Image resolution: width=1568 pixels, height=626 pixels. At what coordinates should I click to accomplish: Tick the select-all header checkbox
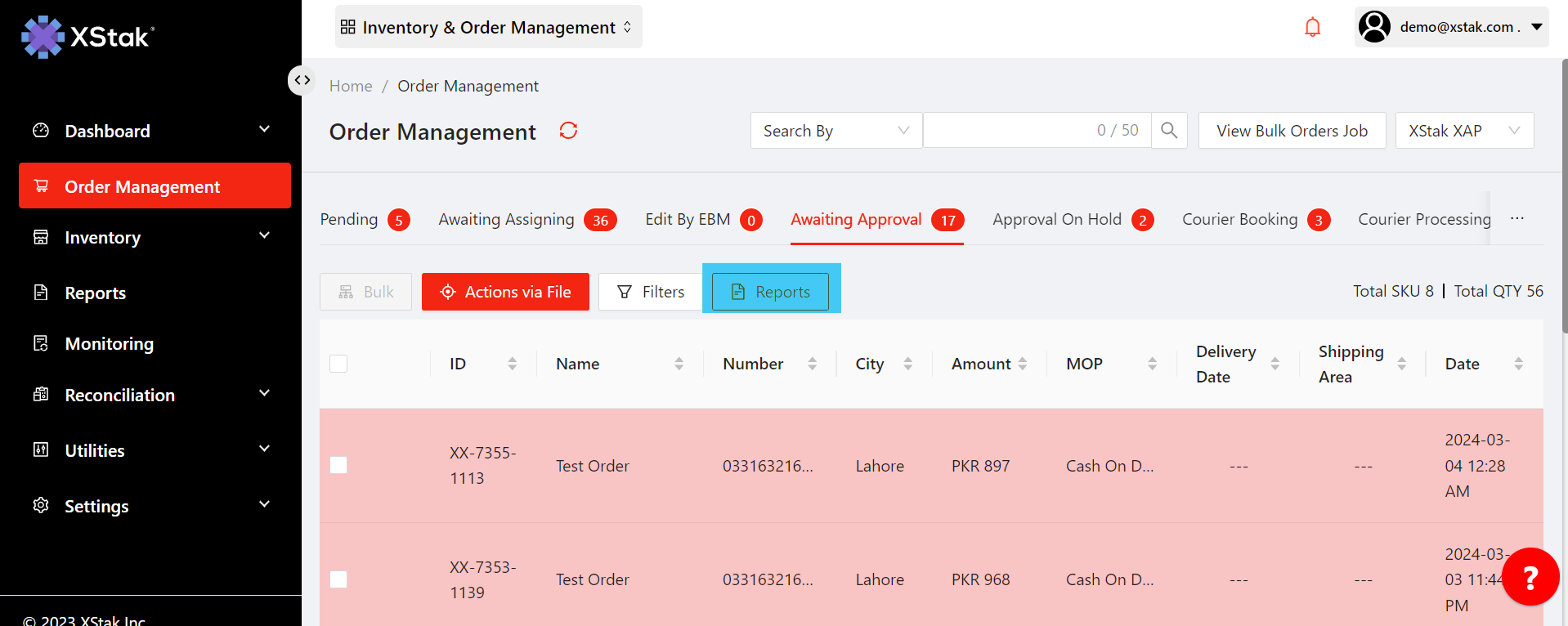pos(338,364)
